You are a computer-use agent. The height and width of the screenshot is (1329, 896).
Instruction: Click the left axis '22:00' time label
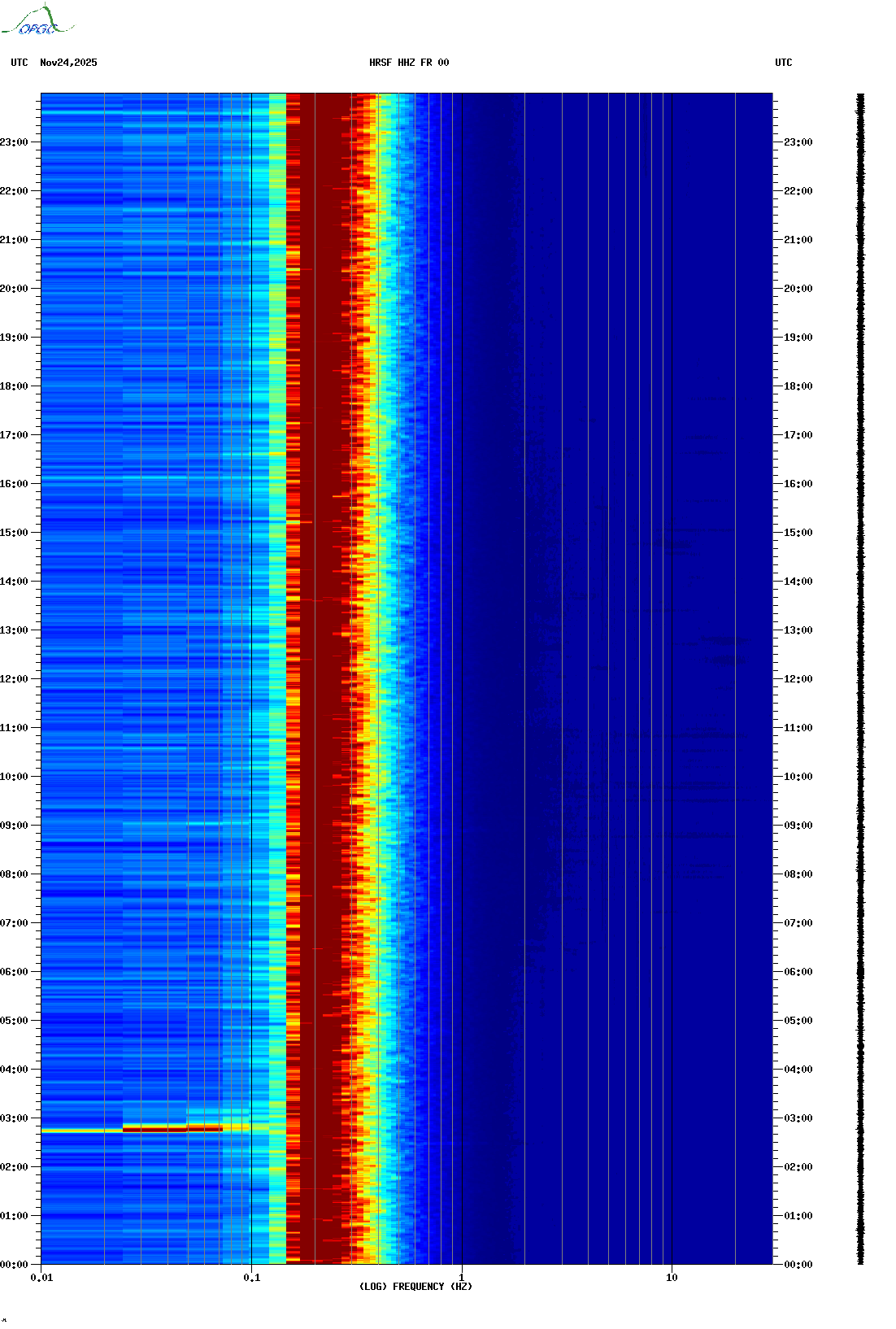pos(14,191)
